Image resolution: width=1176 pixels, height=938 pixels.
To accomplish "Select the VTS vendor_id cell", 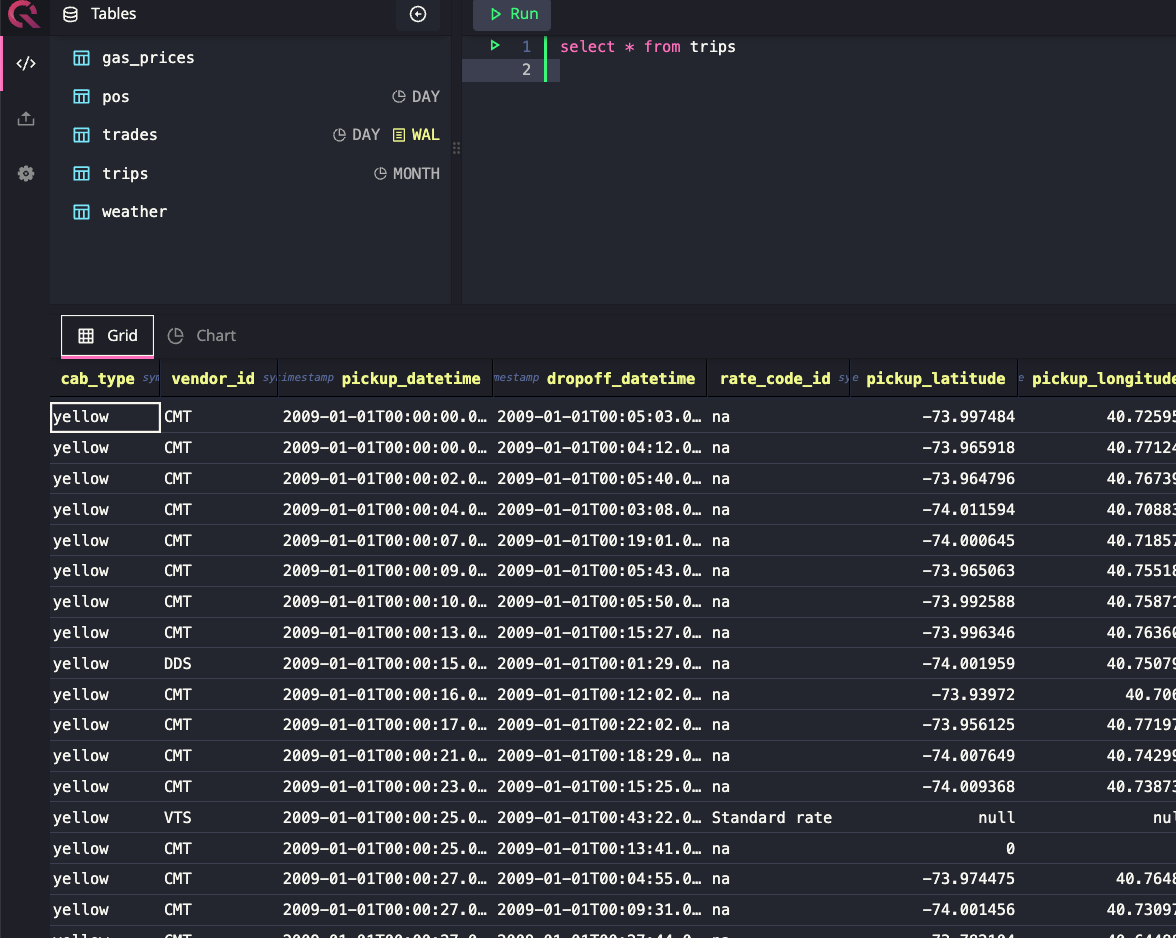I will pos(219,817).
